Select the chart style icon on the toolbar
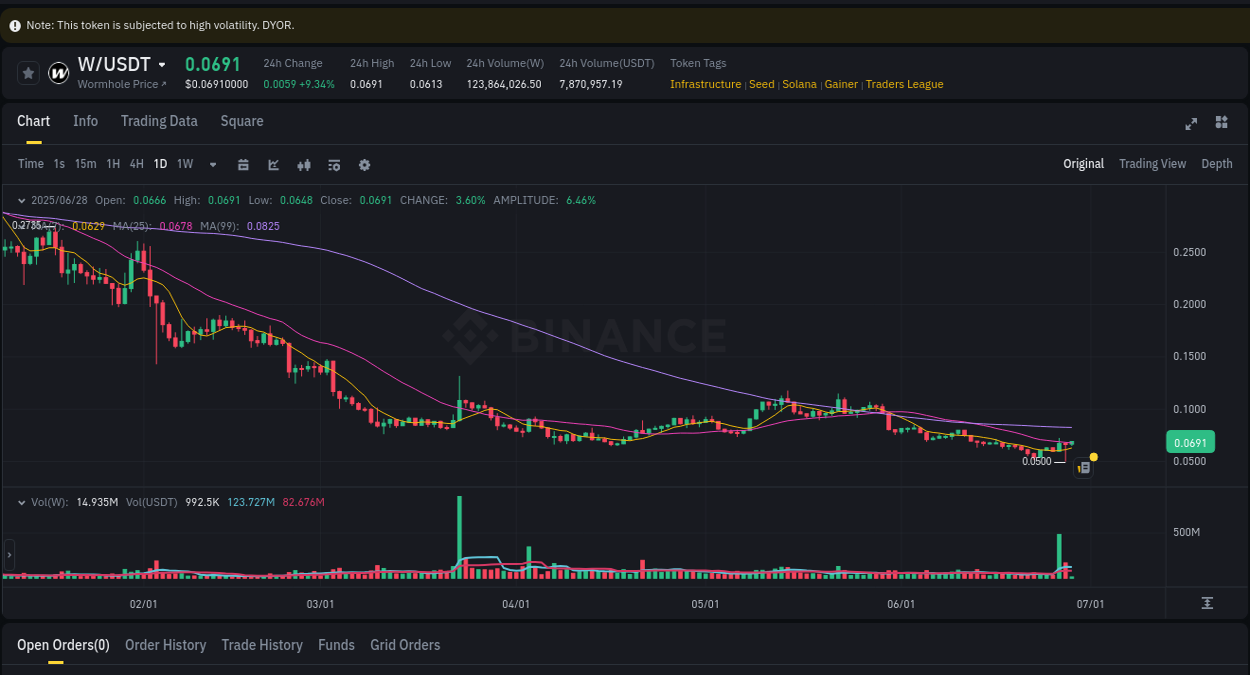This screenshot has width=1250, height=675. click(273, 164)
